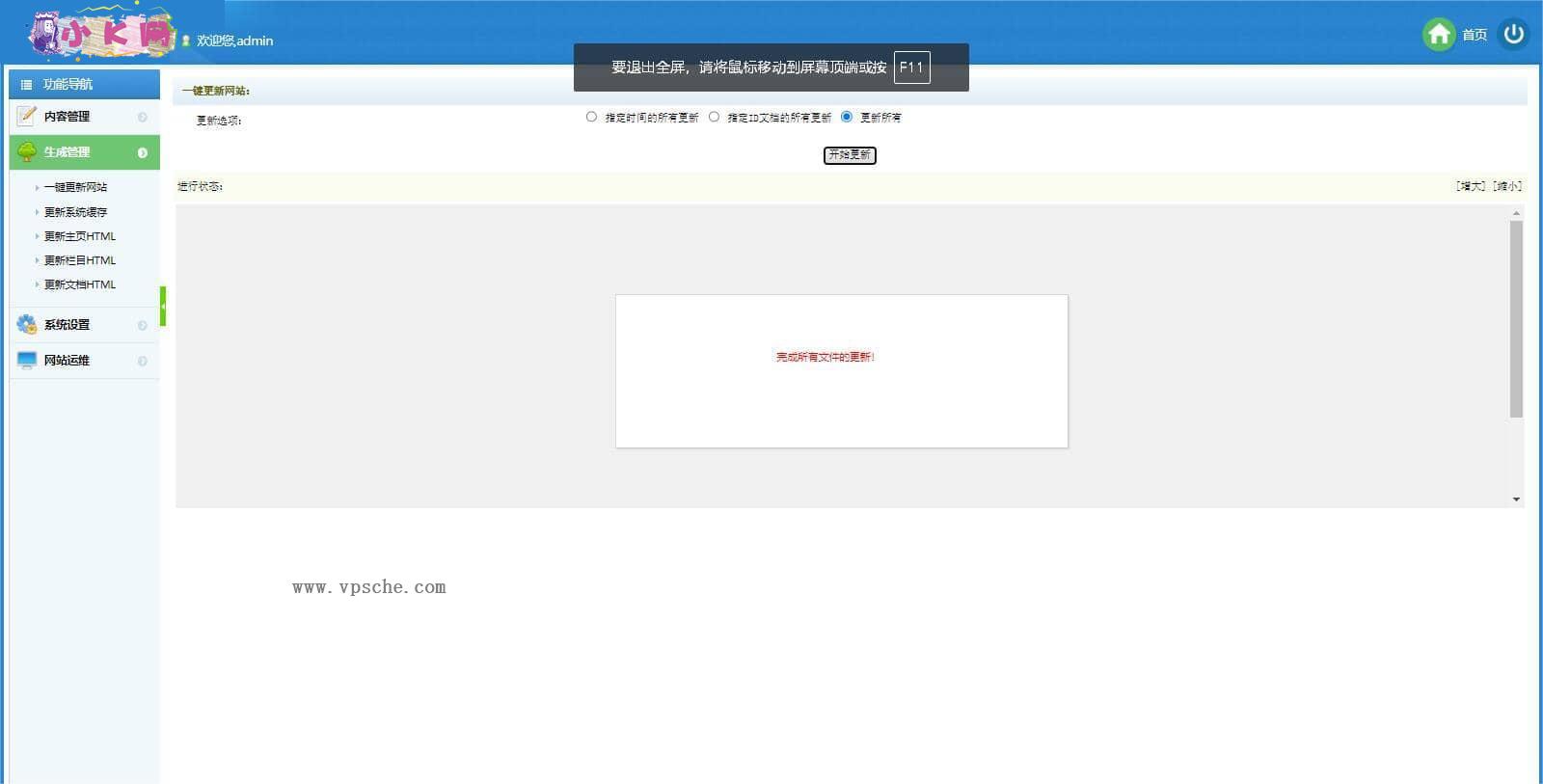Click the 一键更新网站: panel heading
1543x784 pixels.
216,91
